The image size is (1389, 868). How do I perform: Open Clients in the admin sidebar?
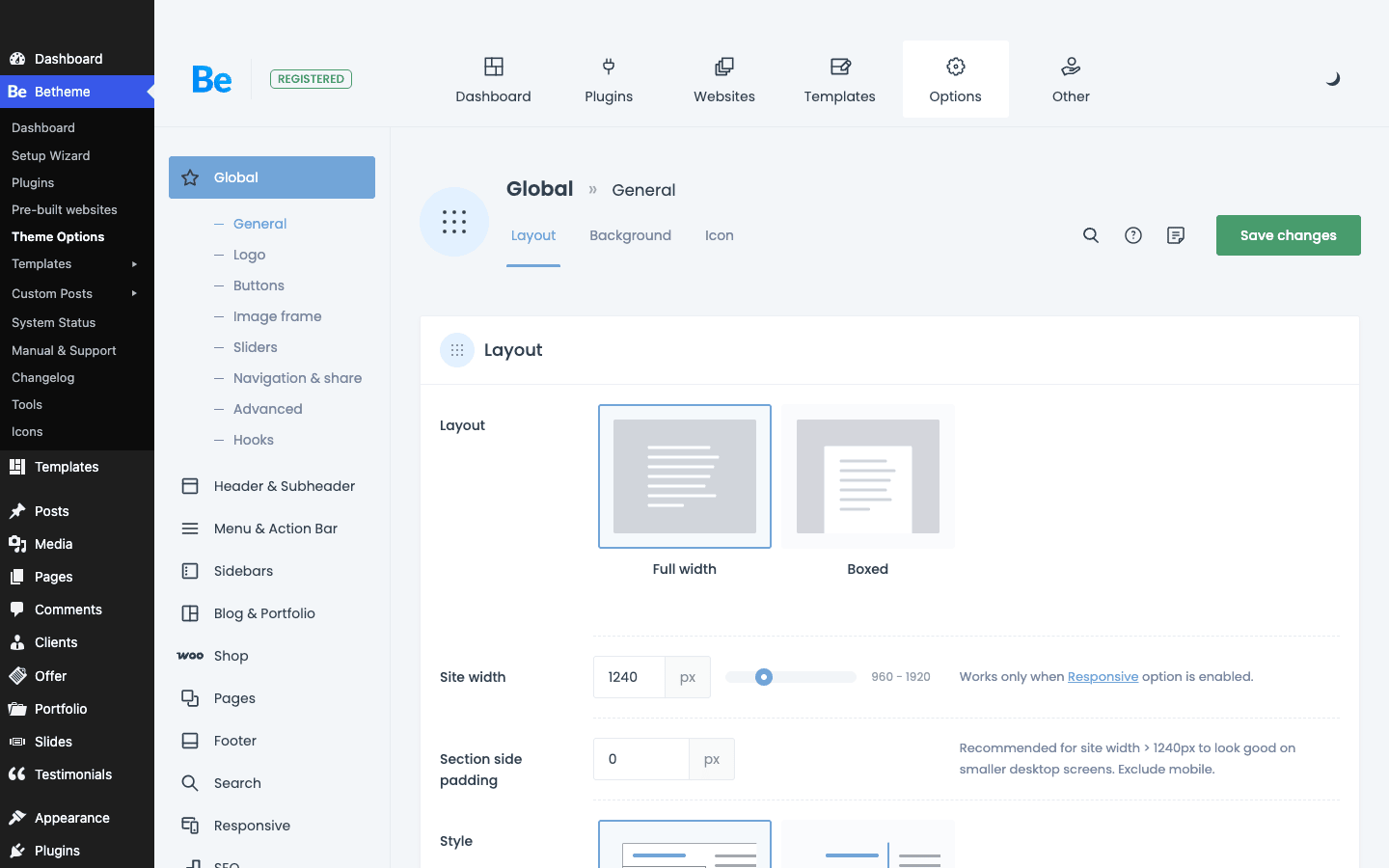click(x=77, y=642)
